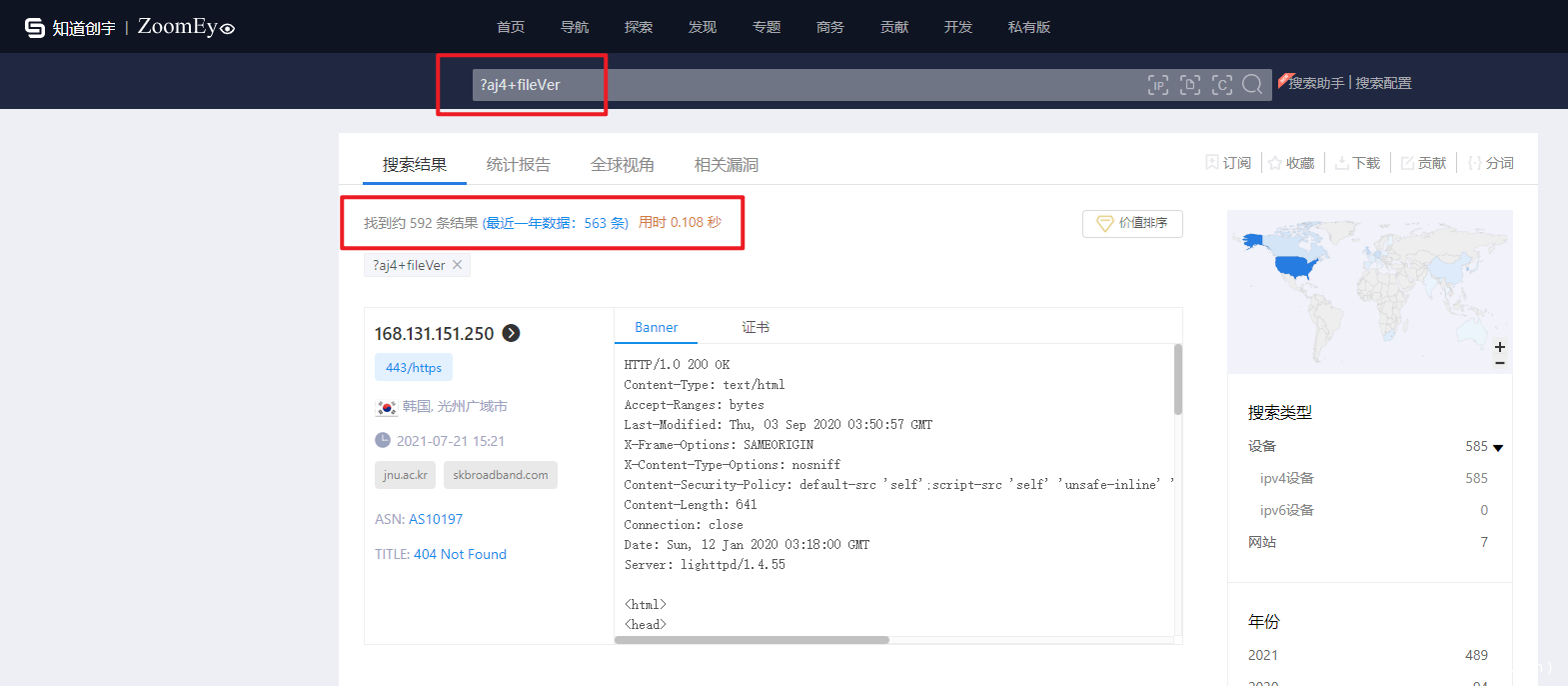Click the 443/https port tag
The width and height of the screenshot is (1568, 686).
point(414,367)
